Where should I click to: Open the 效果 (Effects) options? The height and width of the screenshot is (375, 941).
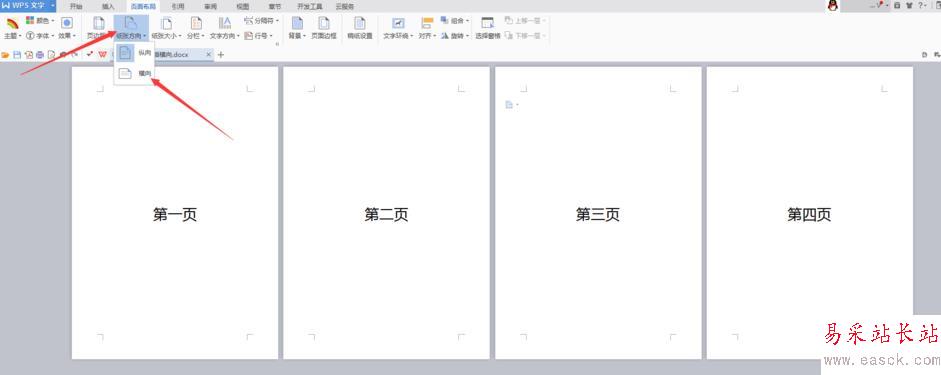coord(67,28)
